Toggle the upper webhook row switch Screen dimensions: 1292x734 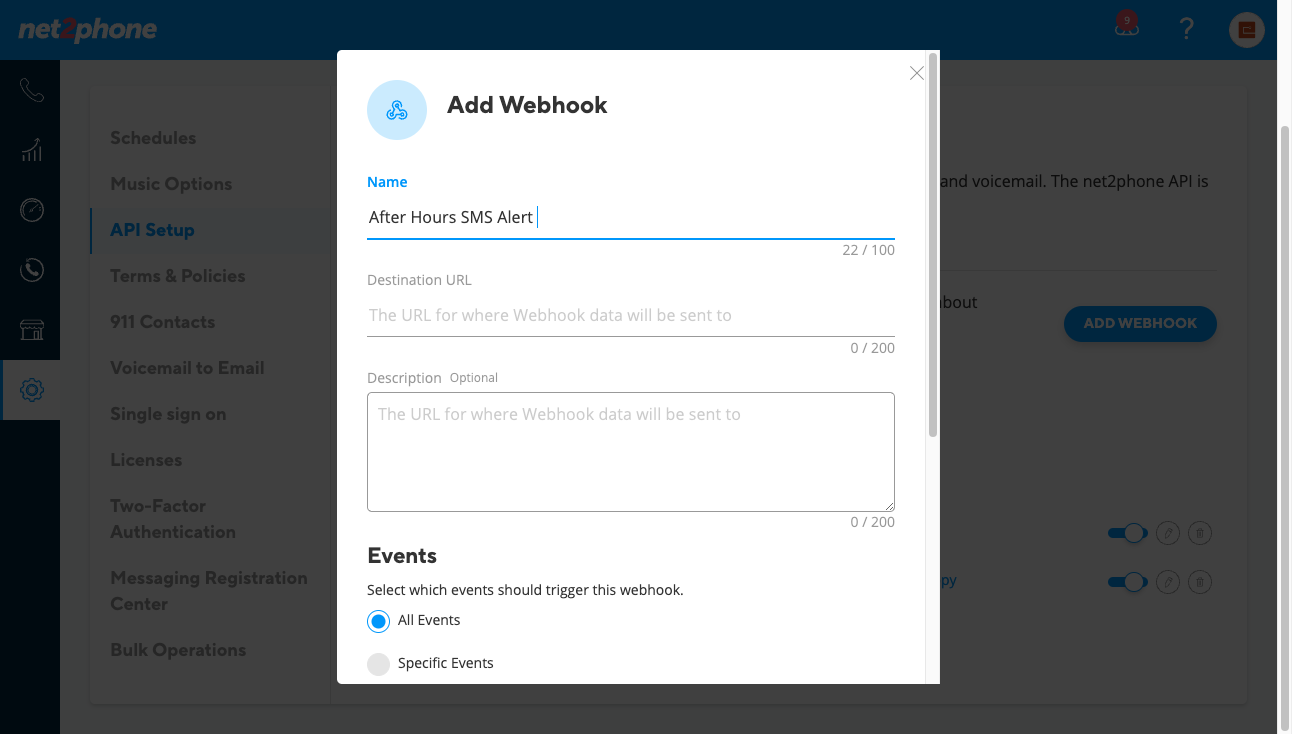point(1127,533)
